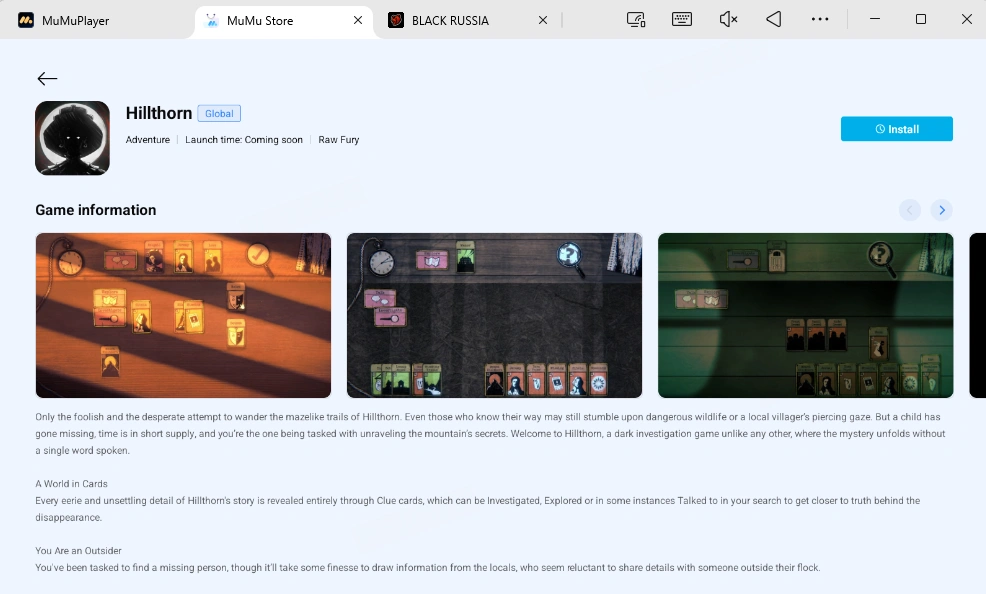This screenshot has width=986, height=594.
Task: Minimize the MuMuPlayer window
Action: point(875,19)
